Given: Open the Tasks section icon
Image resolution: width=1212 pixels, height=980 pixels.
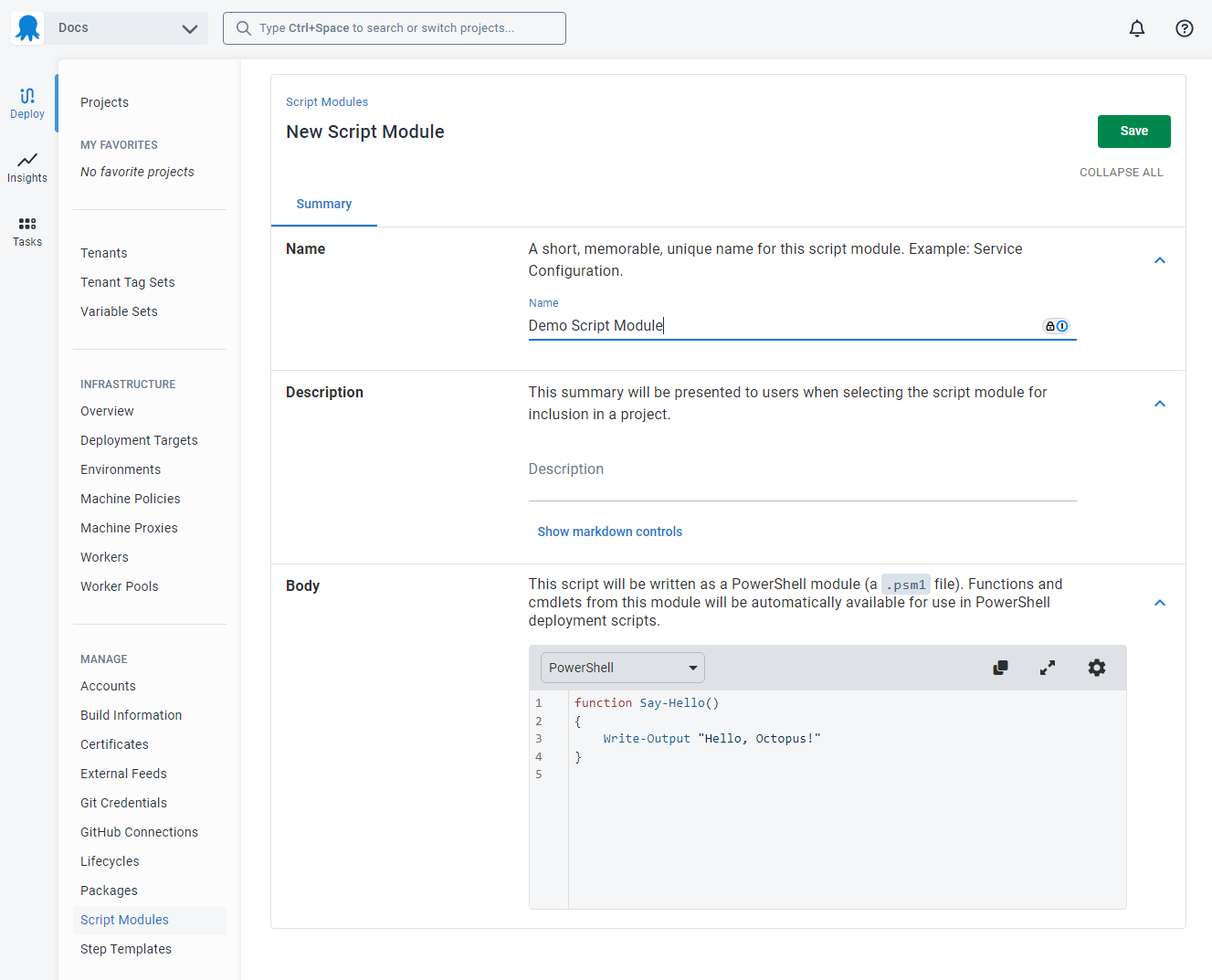Looking at the screenshot, I should (x=27, y=232).
